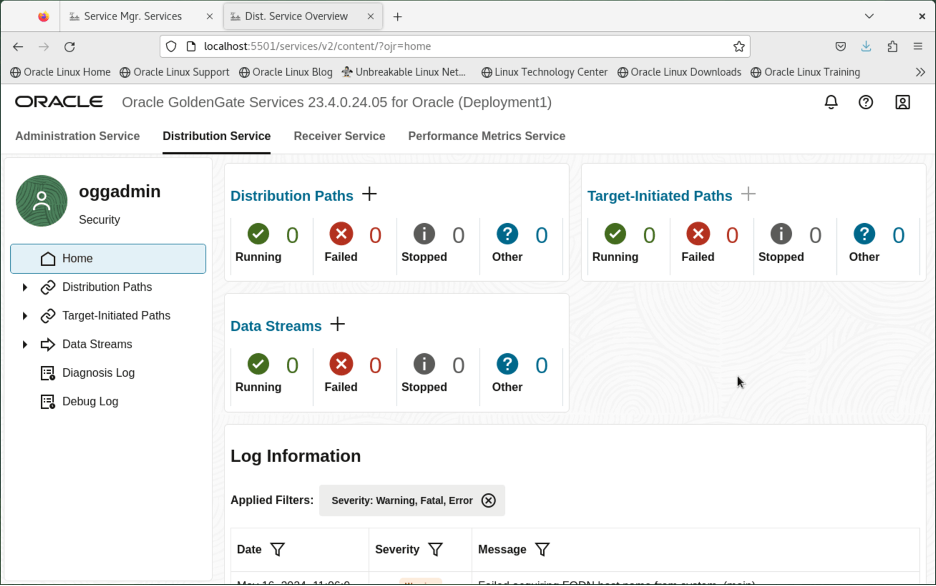Open Debug Log in sidebar
The width and height of the screenshot is (936, 586).
click(90, 402)
